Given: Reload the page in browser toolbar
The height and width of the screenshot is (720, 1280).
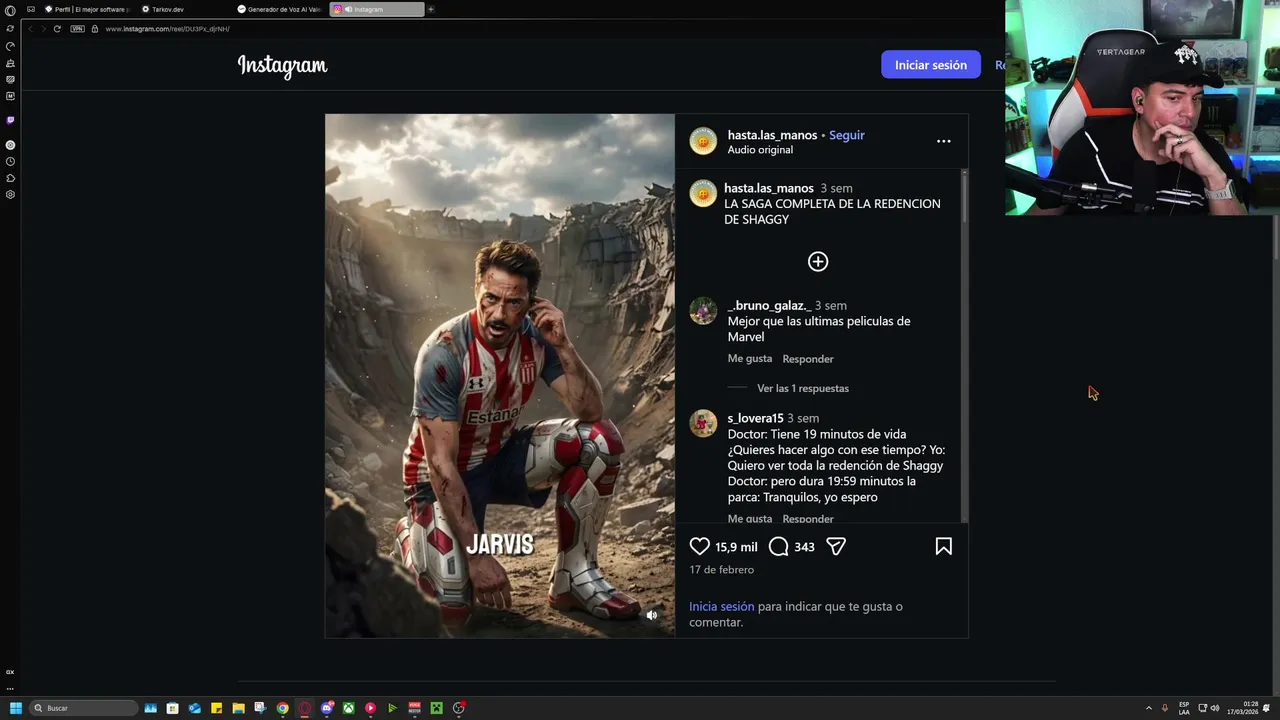Looking at the screenshot, I should pyautogui.click(x=57, y=29).
